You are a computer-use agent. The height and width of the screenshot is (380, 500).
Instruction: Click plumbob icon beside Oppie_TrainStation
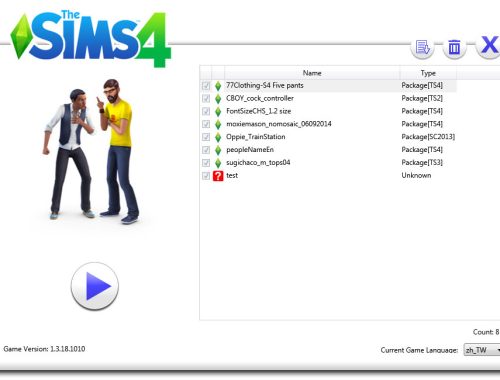point(218,137)
